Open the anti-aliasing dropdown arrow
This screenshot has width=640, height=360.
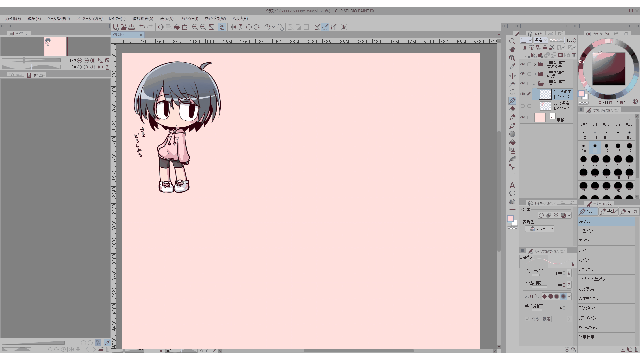(x=569, y=296)
